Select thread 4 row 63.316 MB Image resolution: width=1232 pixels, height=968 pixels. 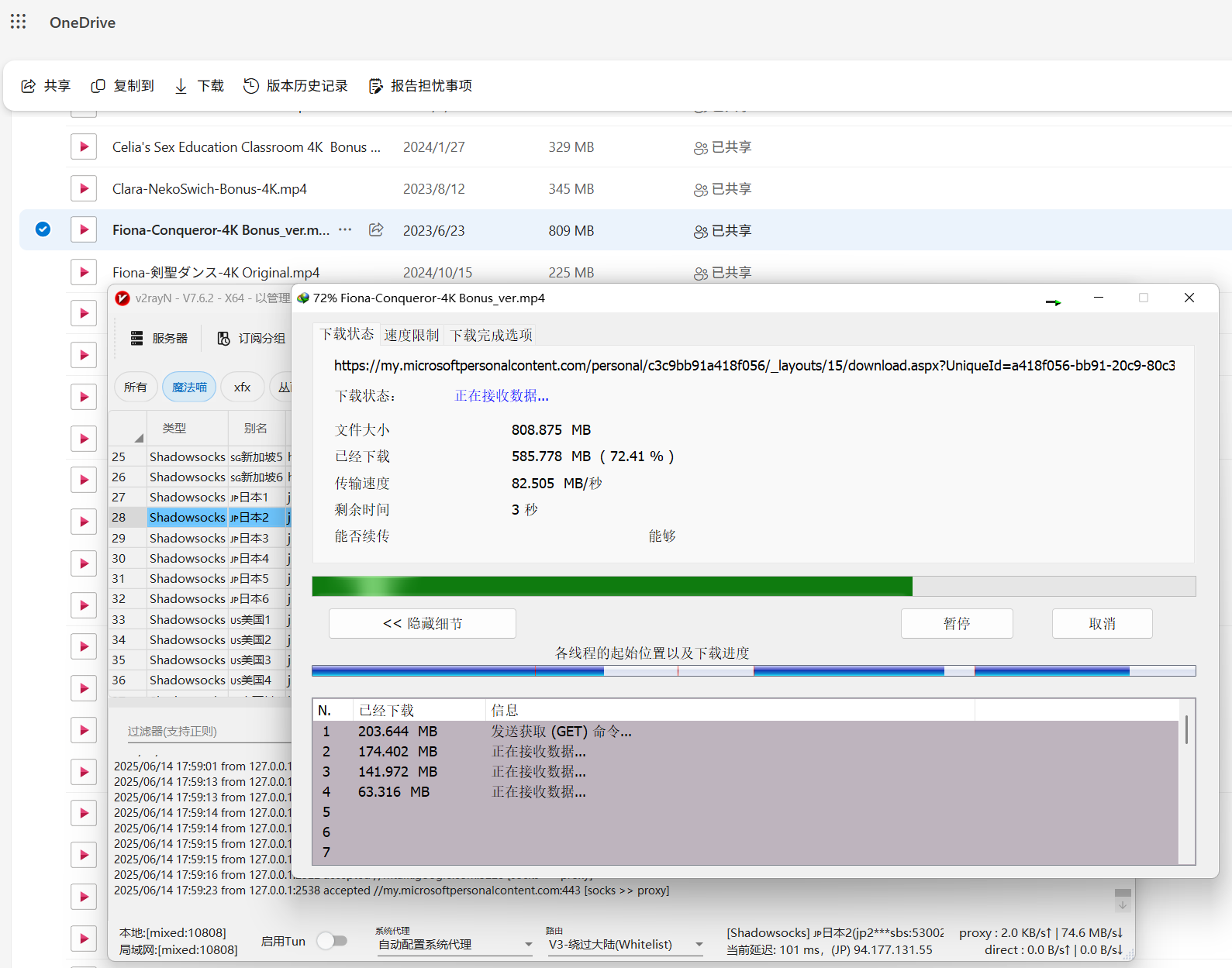point(746,792)
